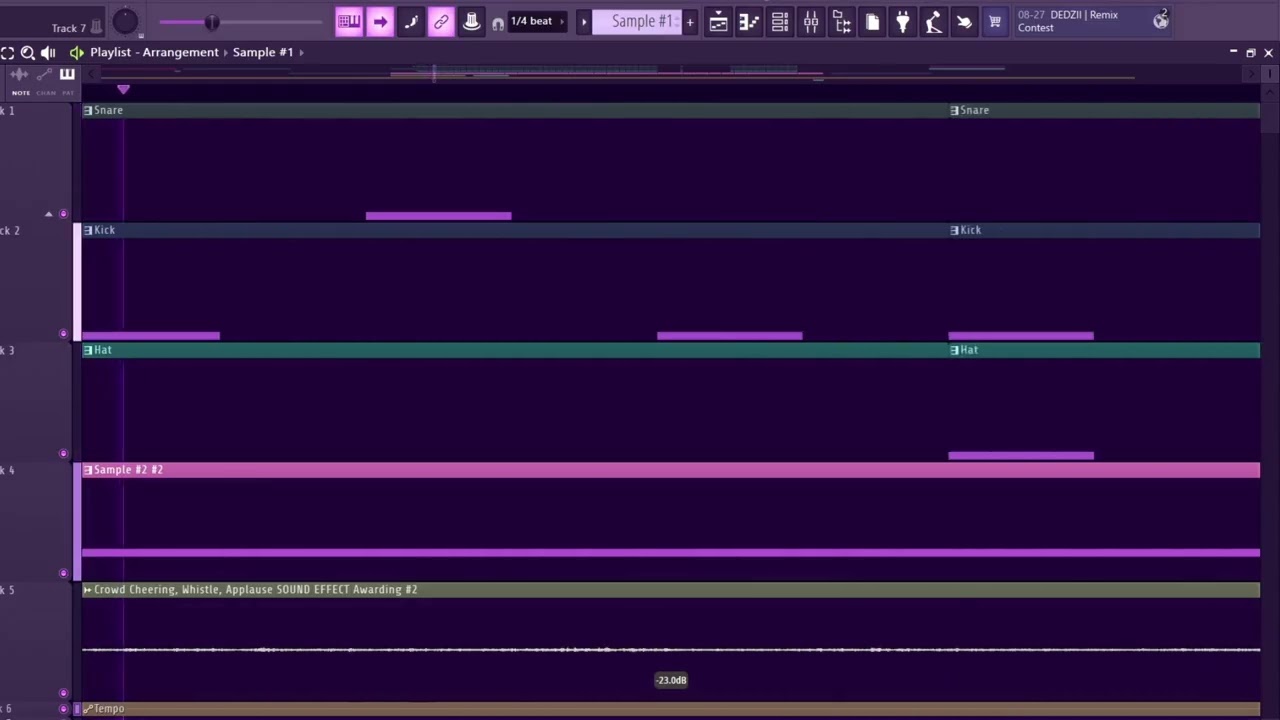Select the second Kick clip title
This screenshot has height=720, width=1280.
(971, 230)
